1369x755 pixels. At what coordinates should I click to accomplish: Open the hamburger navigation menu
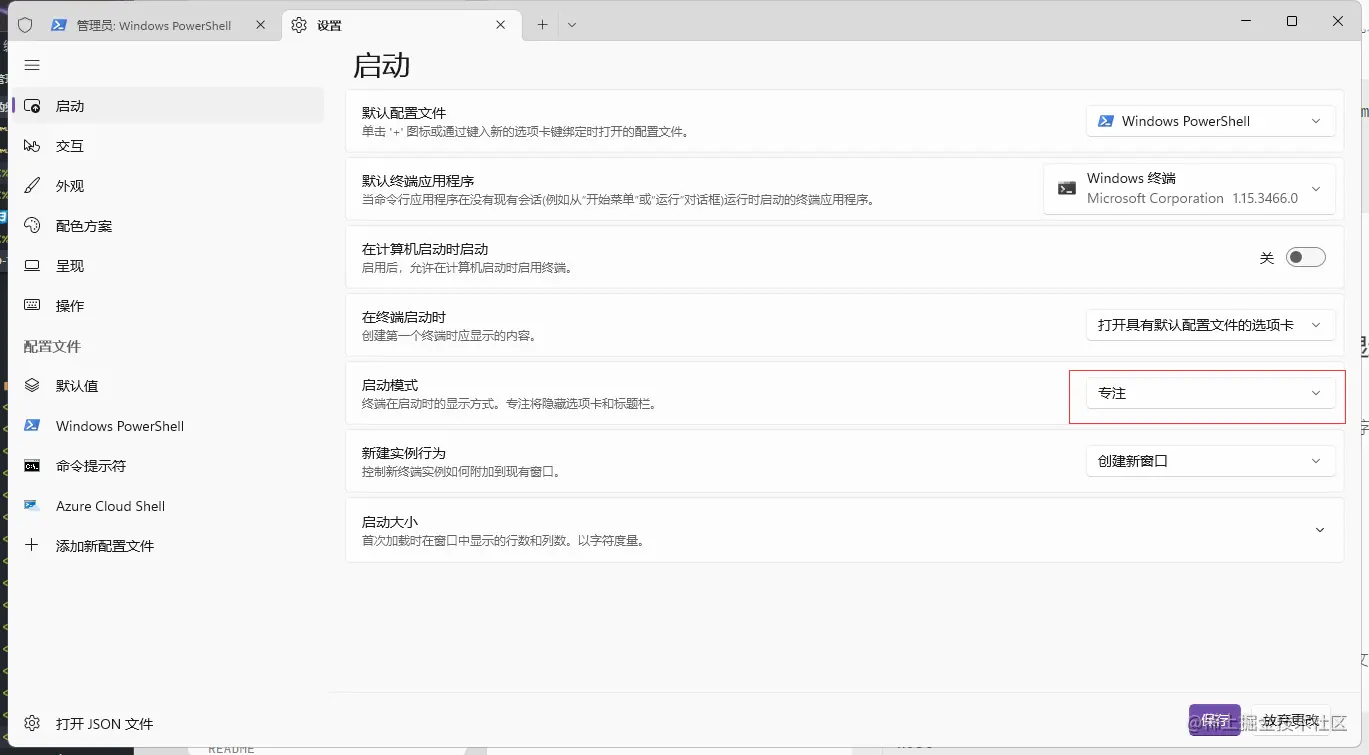[31, 64]
